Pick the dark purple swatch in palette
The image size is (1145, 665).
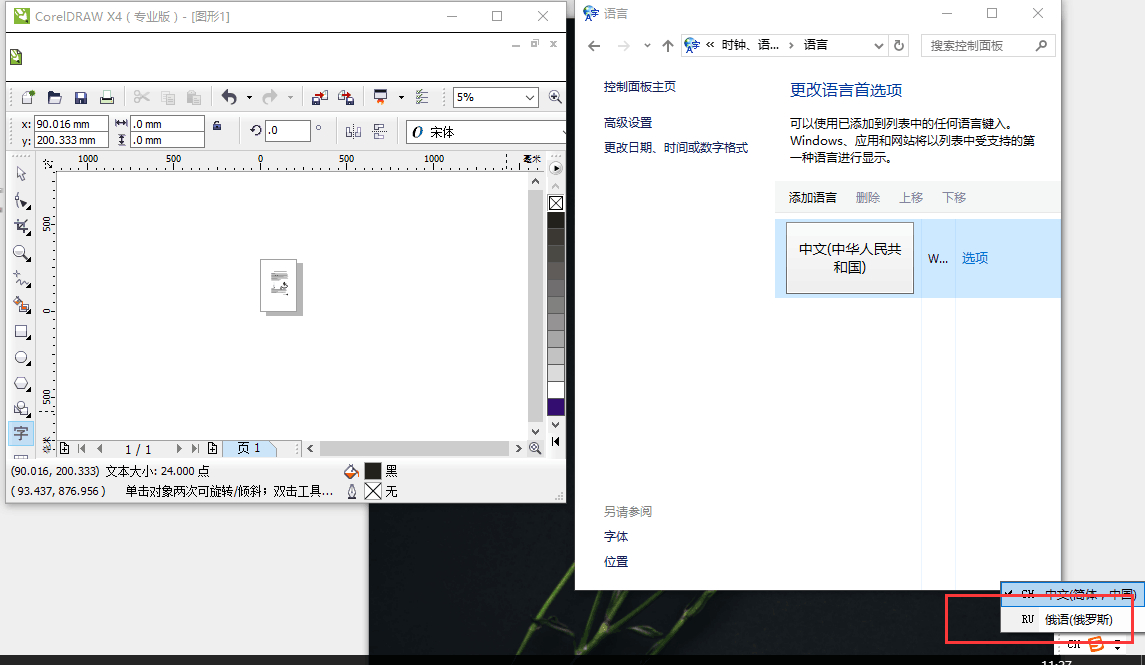click(556, 407)
